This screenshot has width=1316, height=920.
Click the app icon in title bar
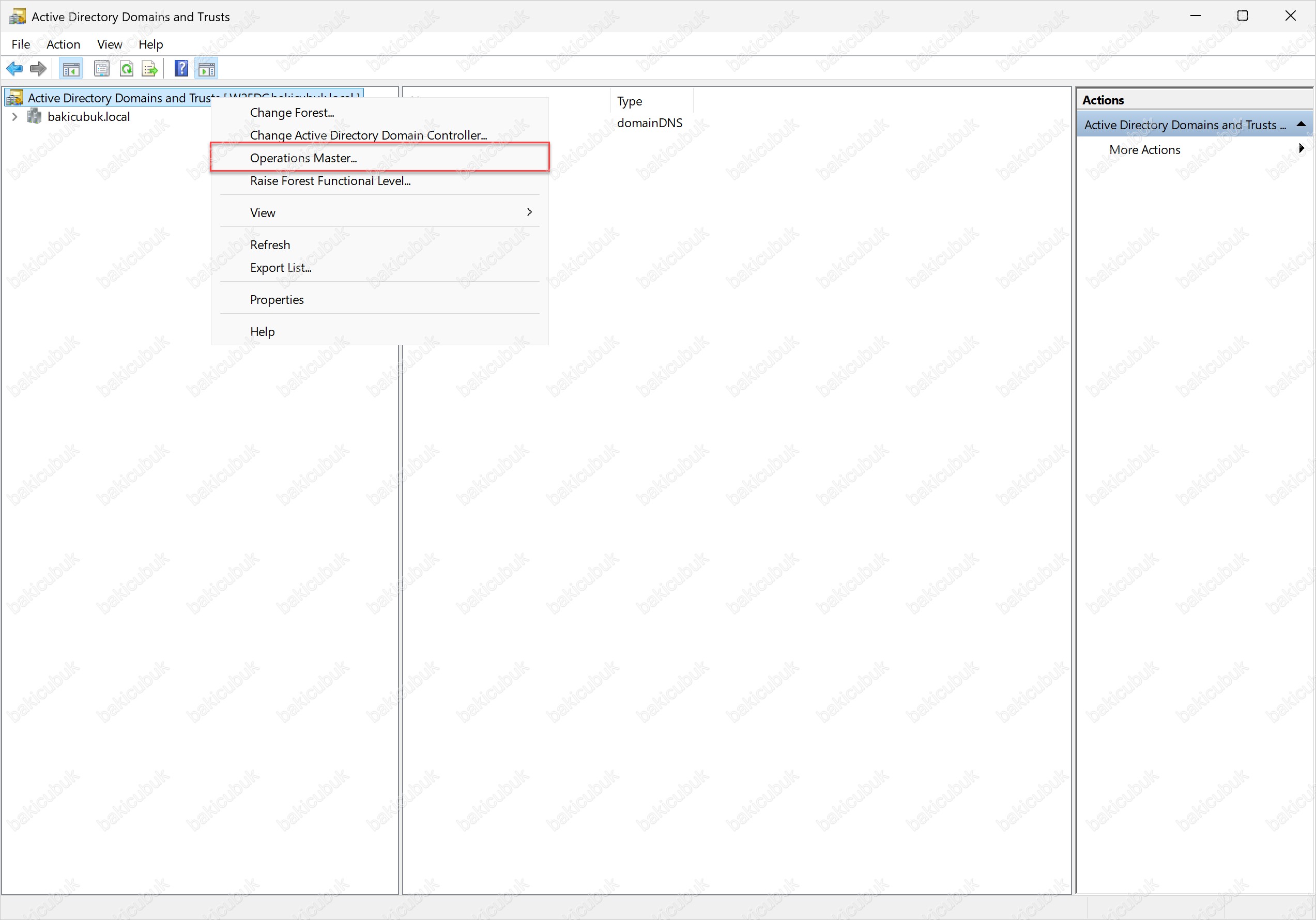[17, 16]
